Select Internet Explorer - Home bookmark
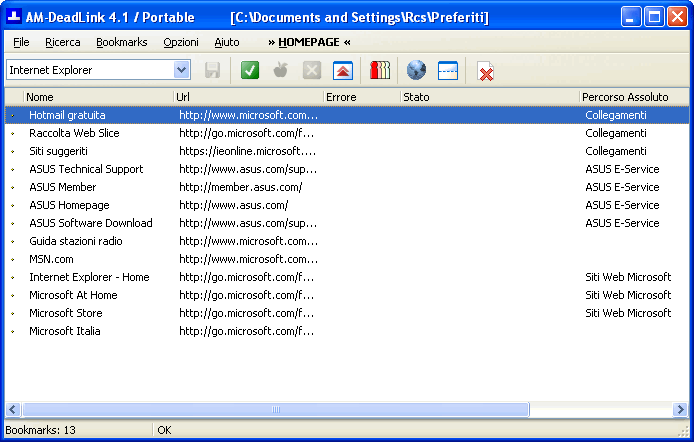The width and height of the screenshot is (694, 442). click(x=89, y=277)
